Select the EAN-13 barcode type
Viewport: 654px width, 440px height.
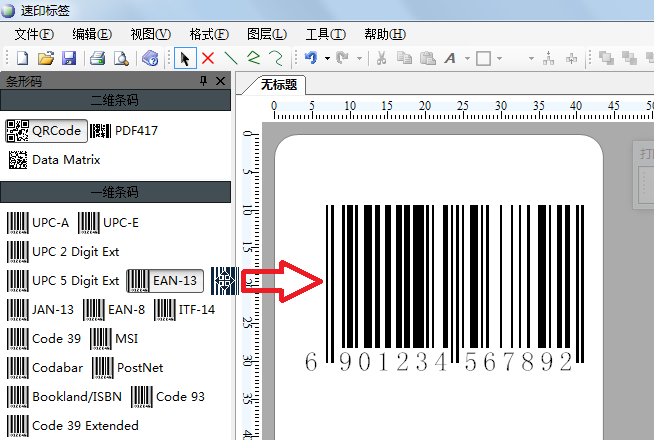(x=165, y=281)
